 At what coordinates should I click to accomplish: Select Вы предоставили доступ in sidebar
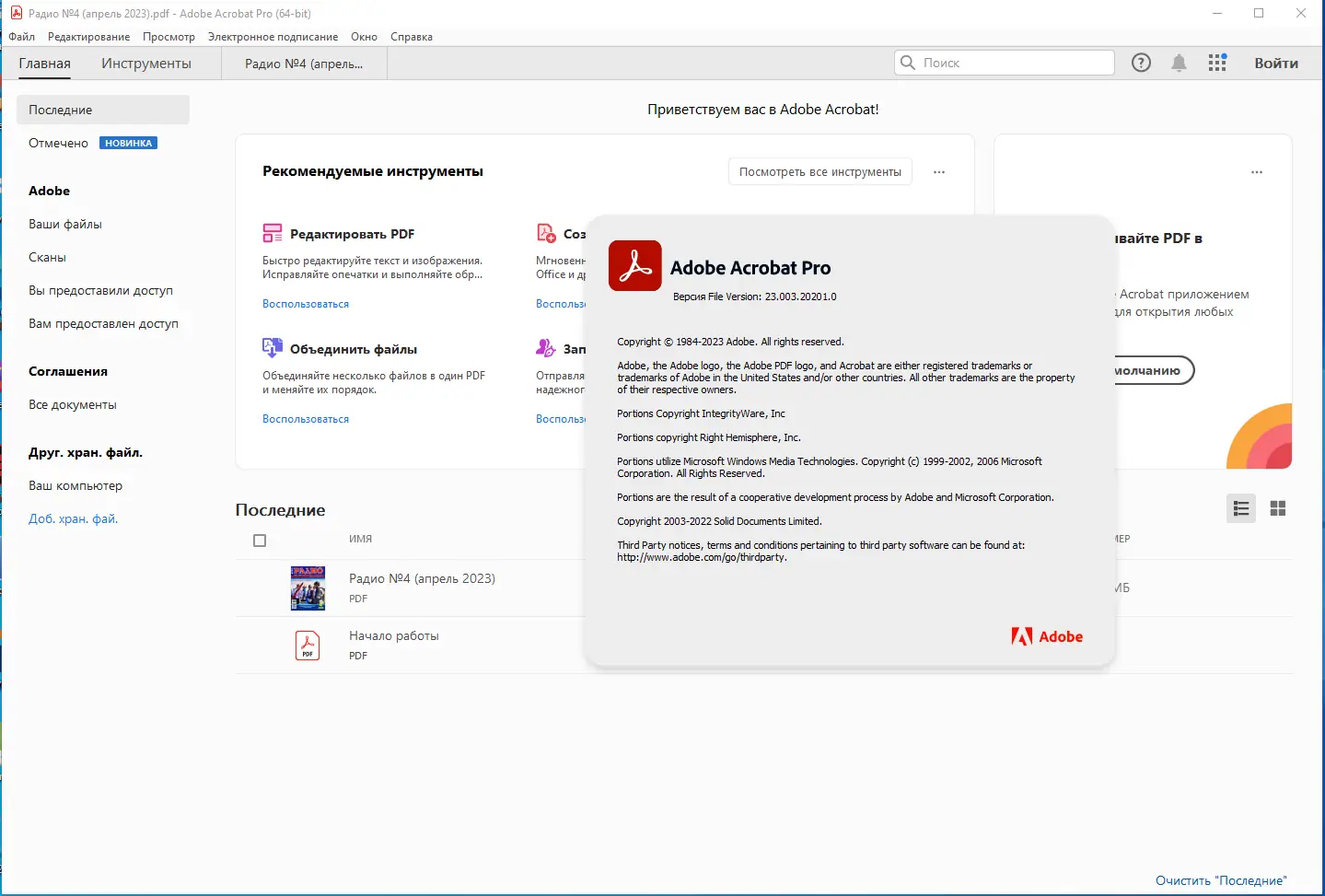(x=100, y=290)
